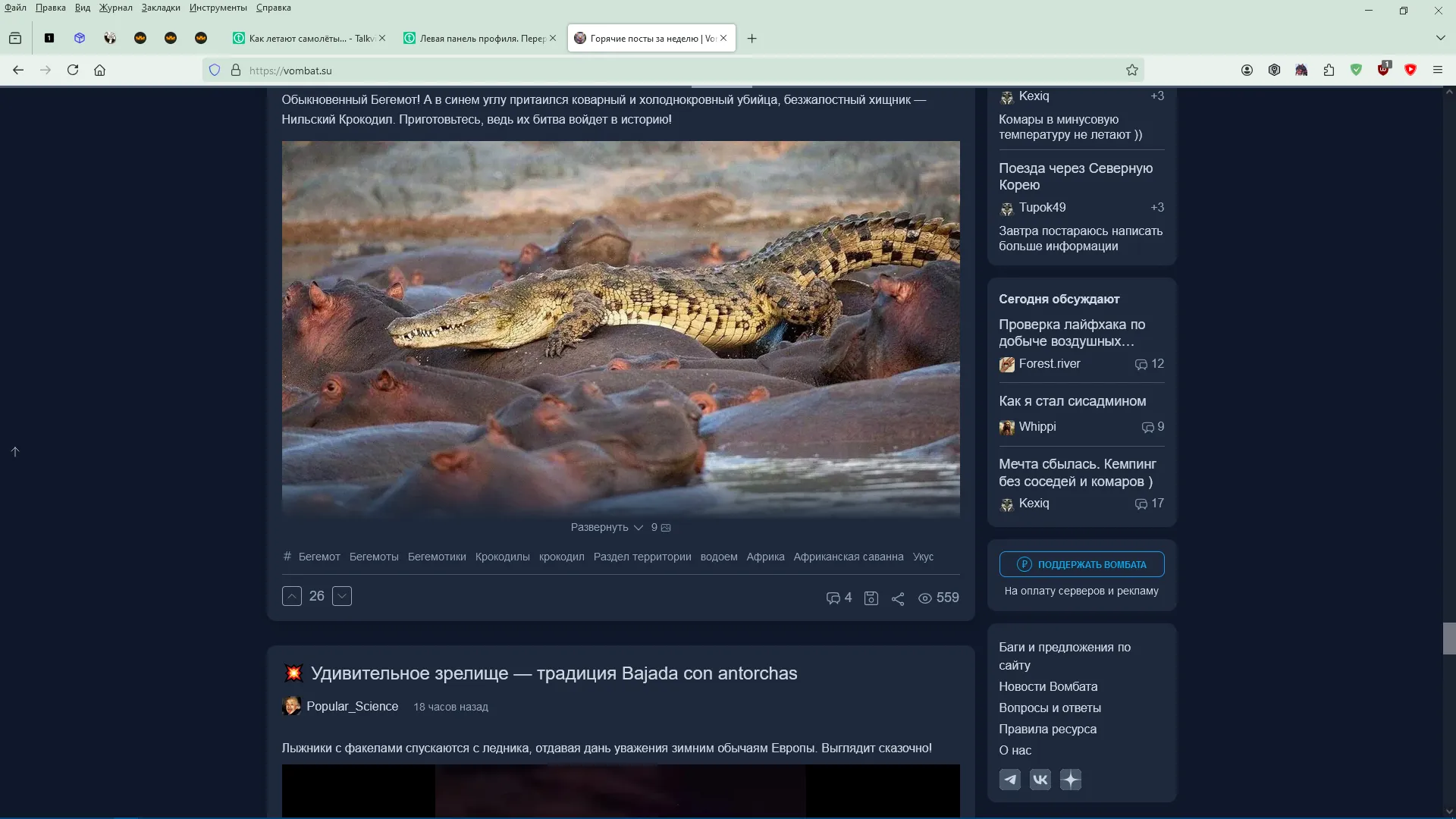Downvote the hippo and crocodile post
The width and height of the screenshot is (1456, 819).
[x=342, y=596]
